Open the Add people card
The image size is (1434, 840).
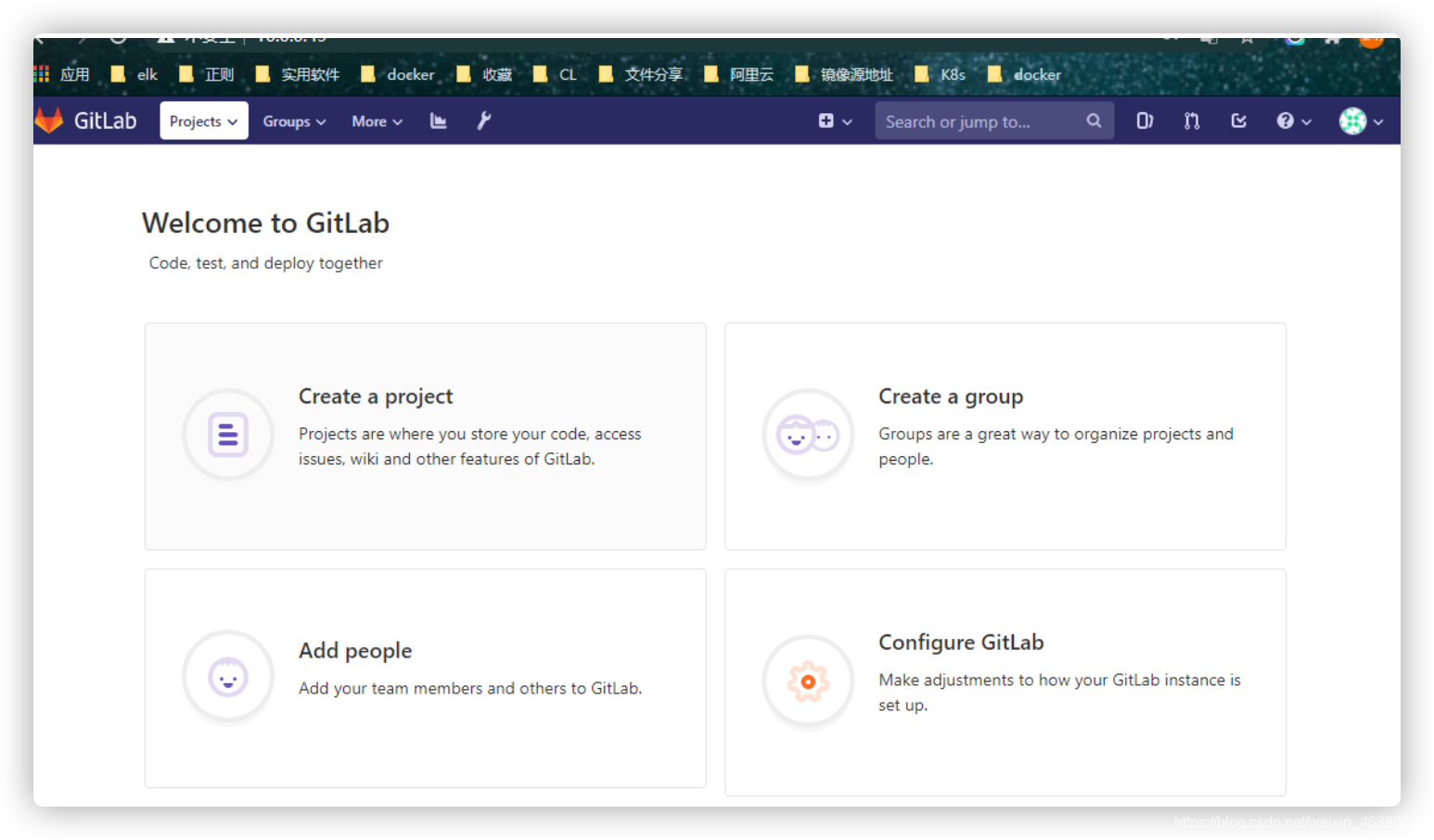pos(425,679)
